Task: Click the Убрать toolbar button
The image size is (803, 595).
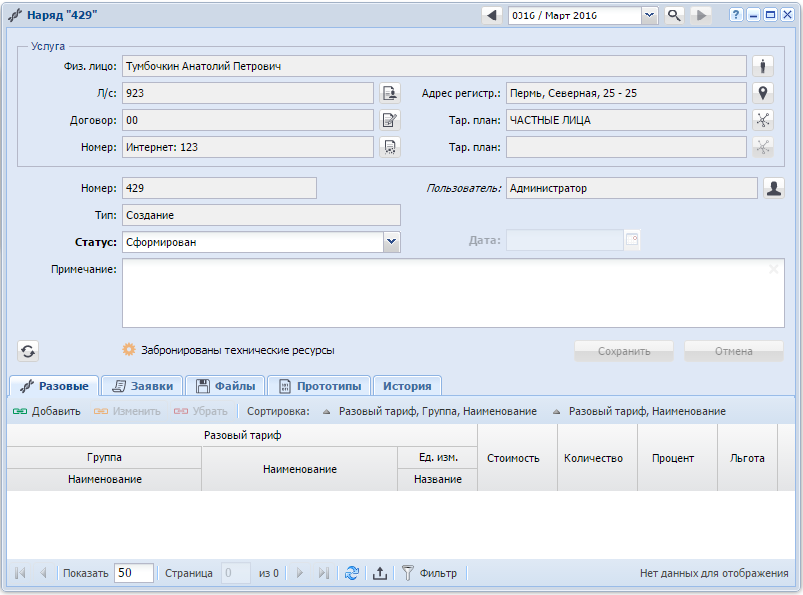Action: (x=201, y=411)
